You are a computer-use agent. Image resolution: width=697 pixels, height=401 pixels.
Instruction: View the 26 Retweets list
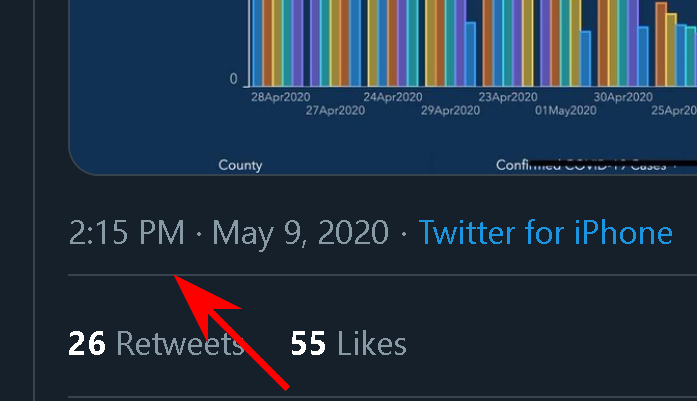tap(156, 344)
